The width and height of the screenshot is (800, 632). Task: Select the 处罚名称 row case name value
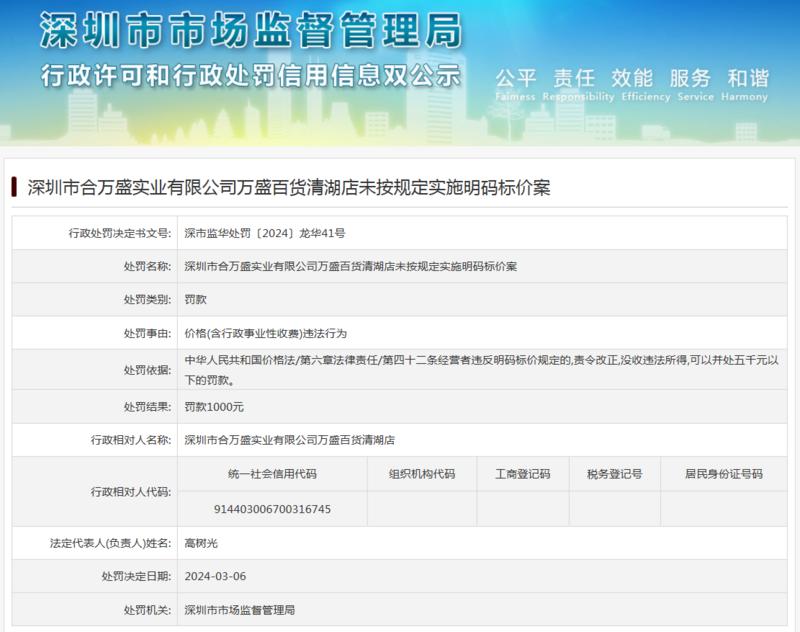(351, 267)
